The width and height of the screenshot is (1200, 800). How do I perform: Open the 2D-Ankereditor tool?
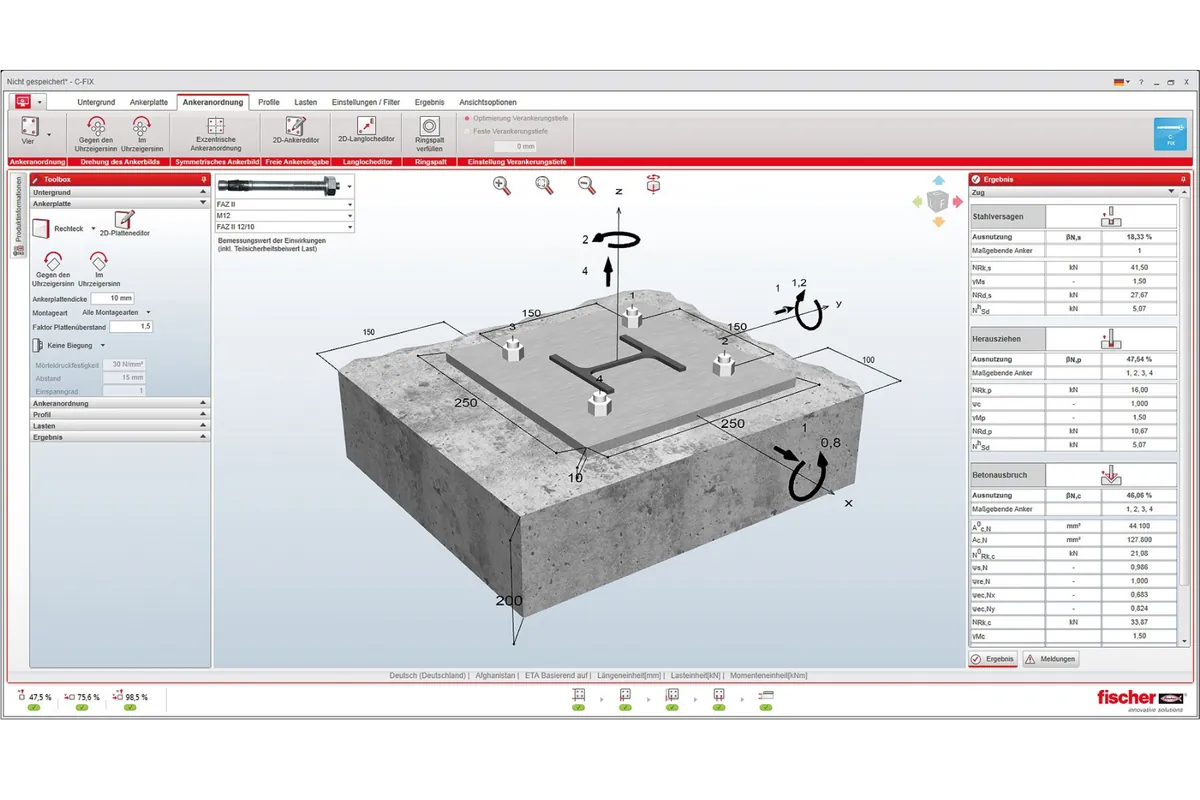(295, 130)
